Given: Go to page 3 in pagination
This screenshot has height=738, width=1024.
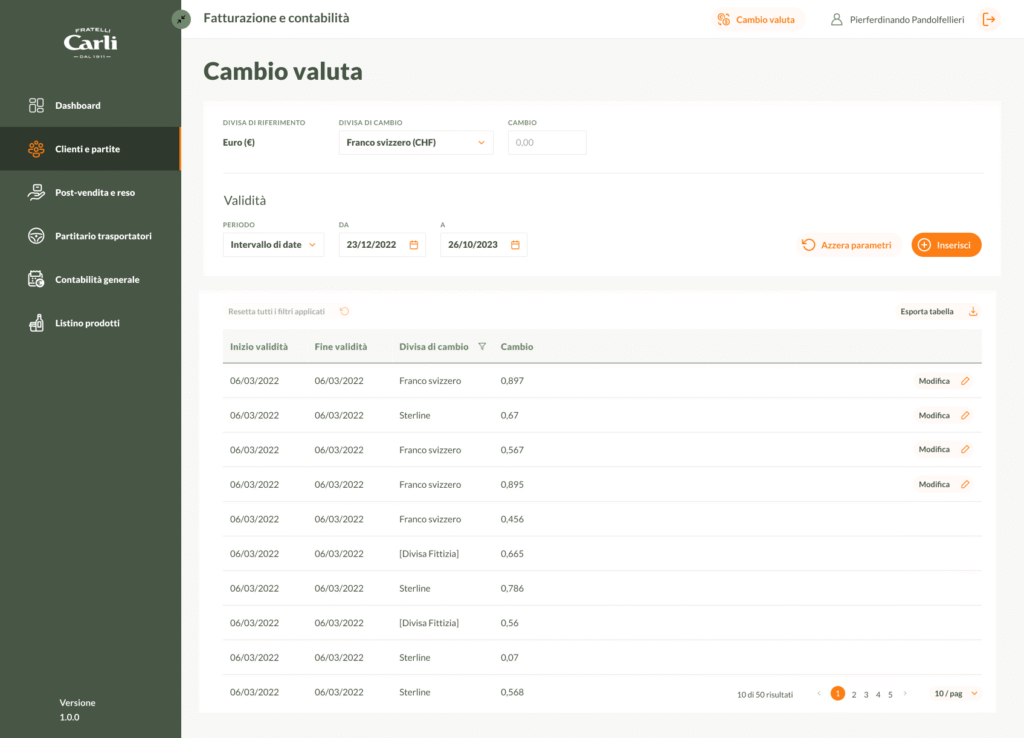Looking at the screenshot, I should [866, 694].
